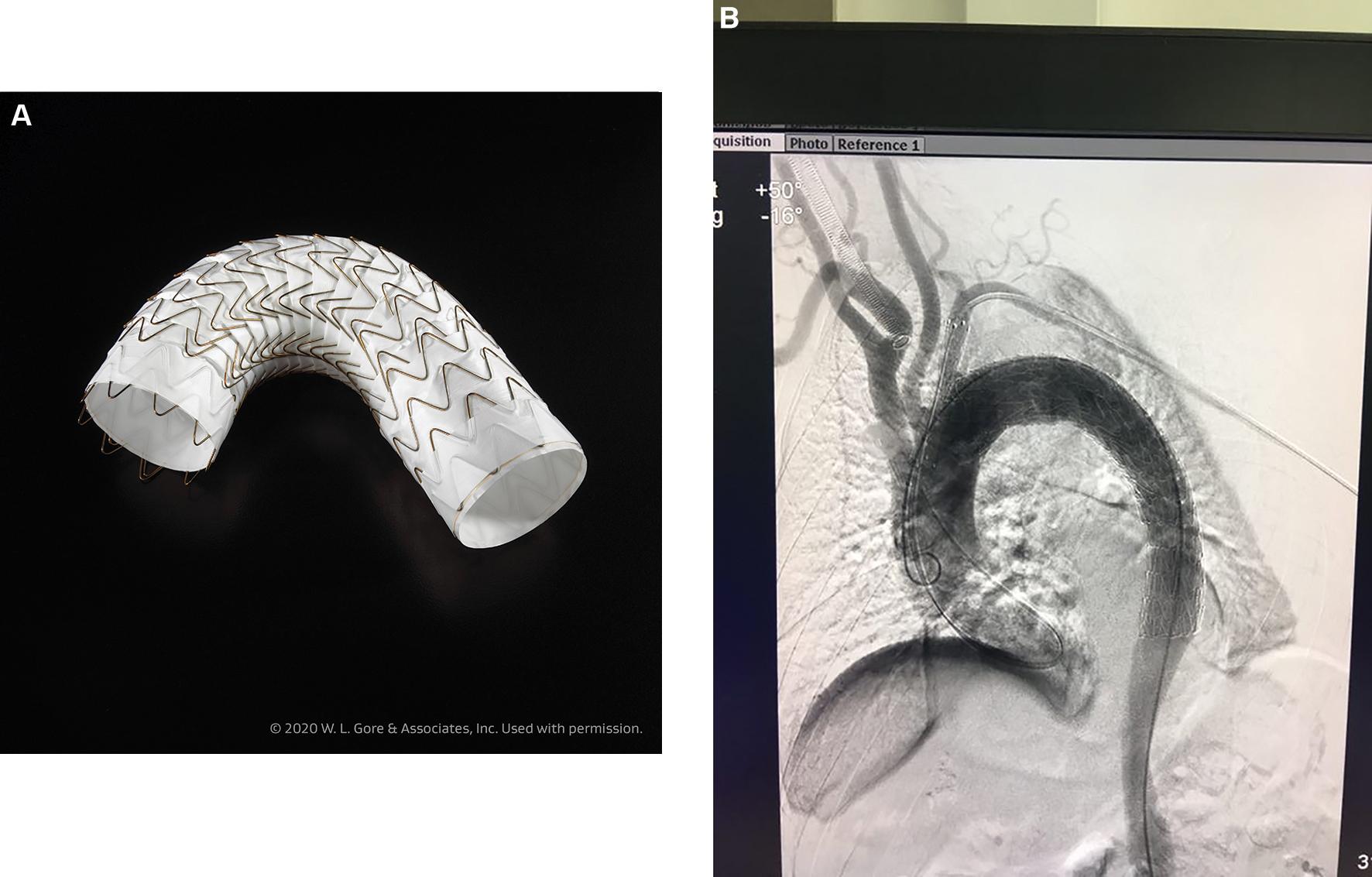
Task: Click the Gore copyright attribution text
Action: [x=455, y=728]
